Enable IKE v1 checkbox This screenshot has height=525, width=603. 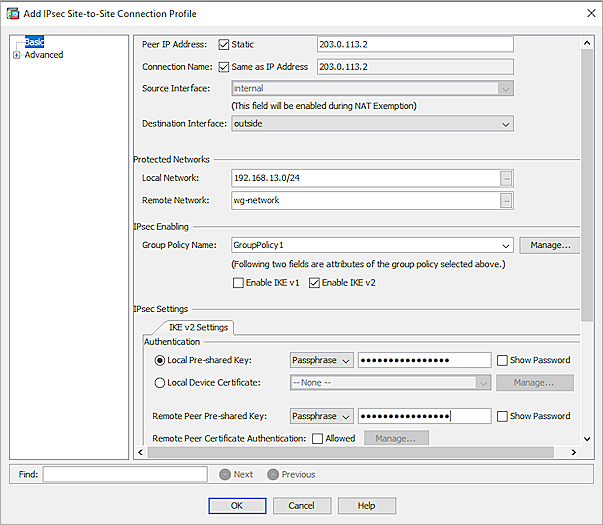[x=238, y=283]
